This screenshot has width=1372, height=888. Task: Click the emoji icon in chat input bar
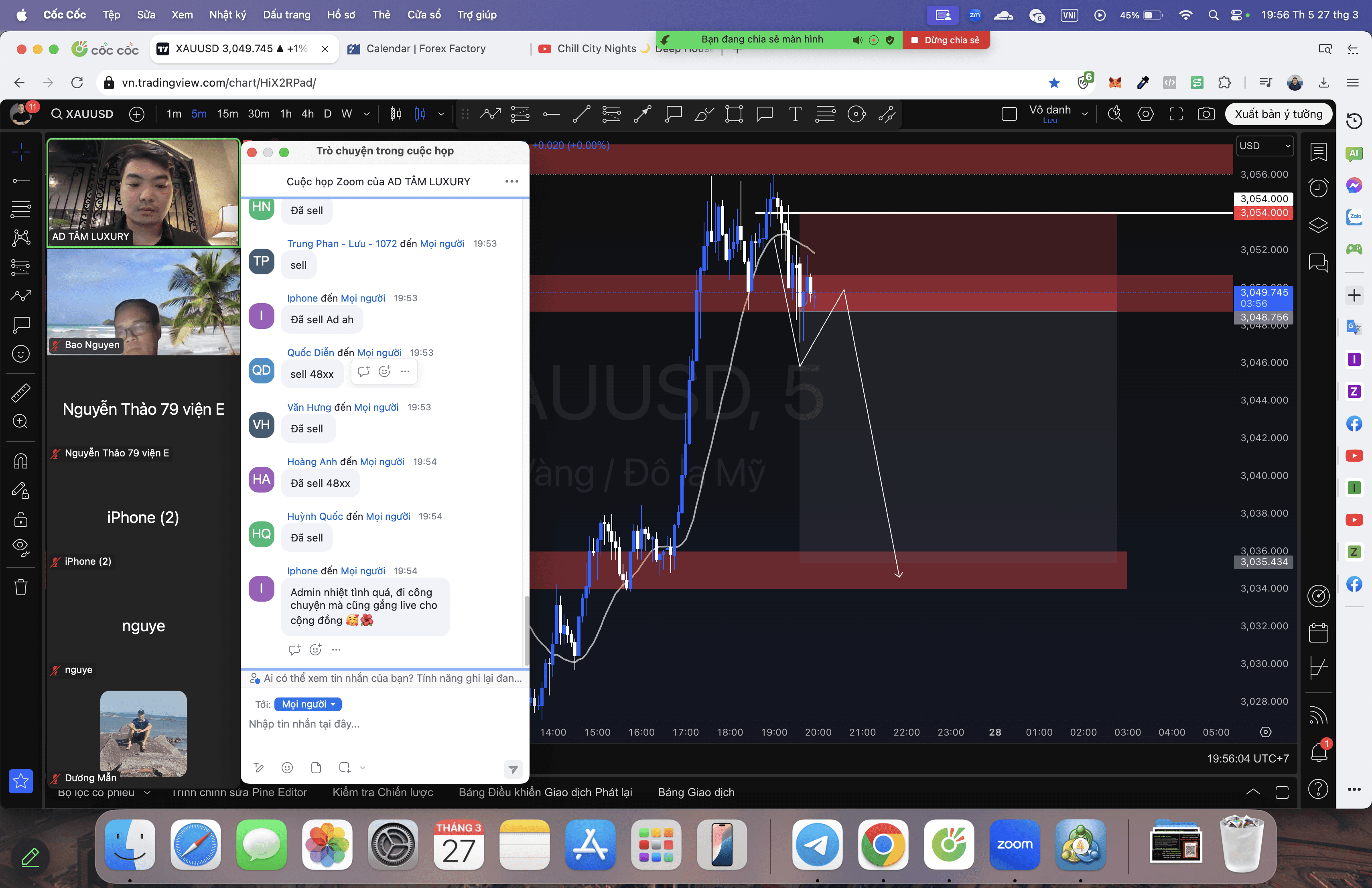tap(287, 768)
